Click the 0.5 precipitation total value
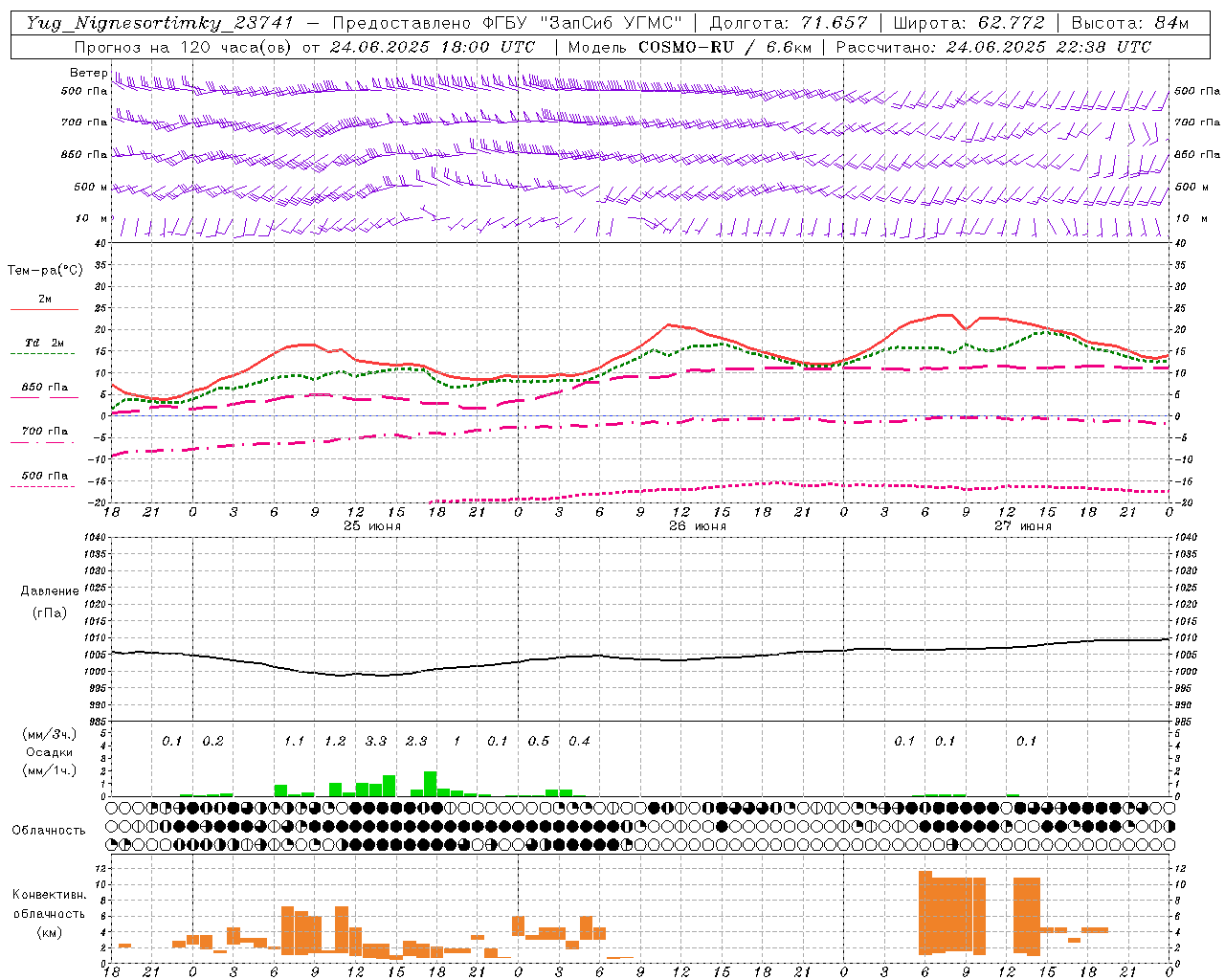 click(539, 742)
